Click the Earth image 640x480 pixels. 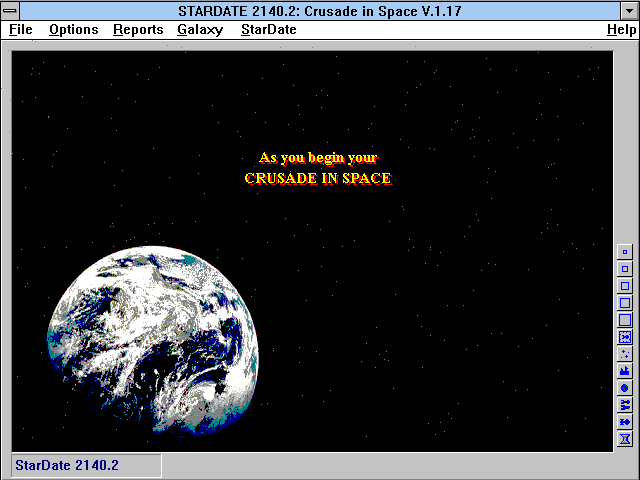pyautogui.click(x=152, y=341)
